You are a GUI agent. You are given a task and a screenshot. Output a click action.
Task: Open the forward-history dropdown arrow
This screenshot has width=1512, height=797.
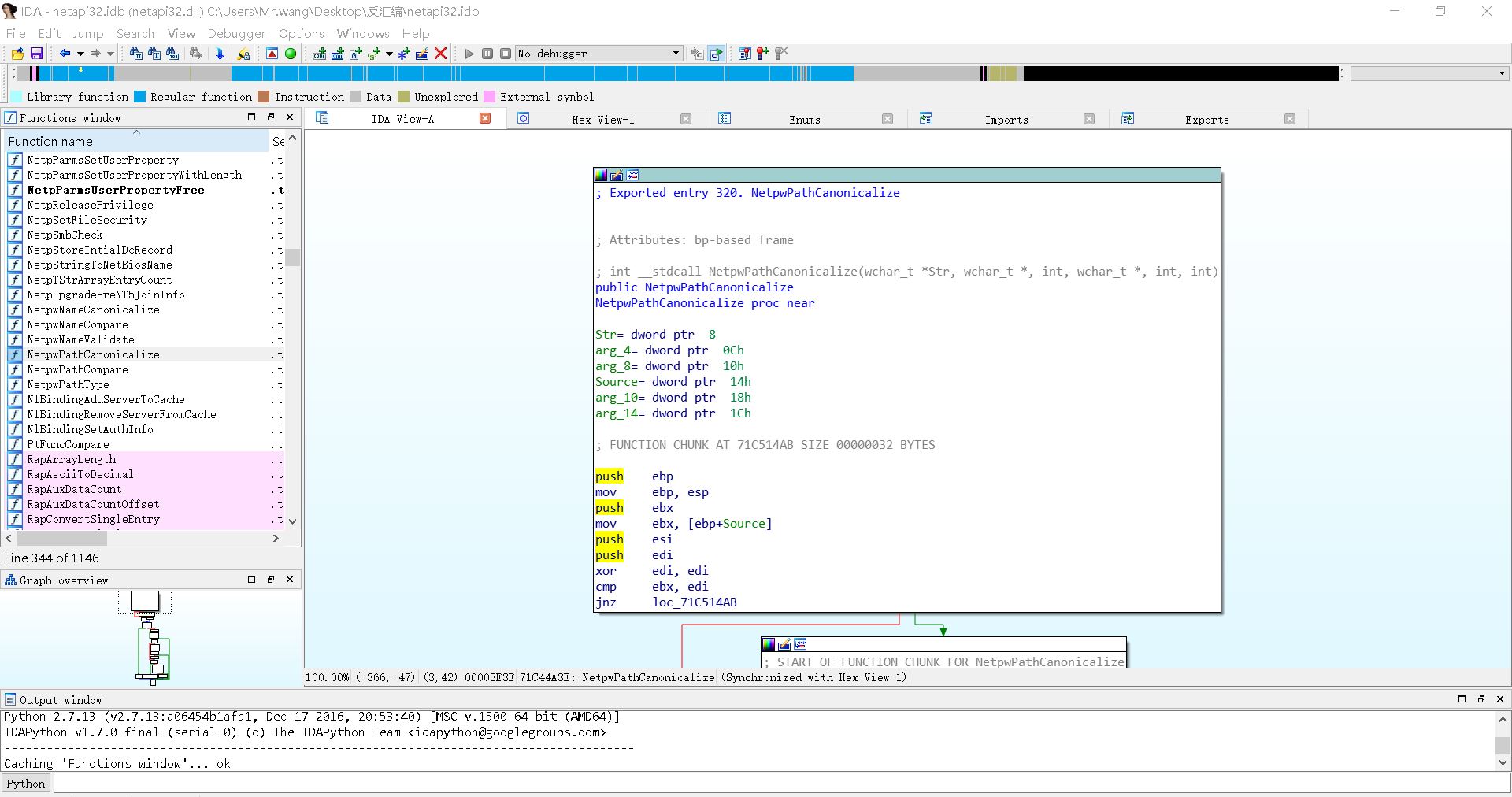110,54
